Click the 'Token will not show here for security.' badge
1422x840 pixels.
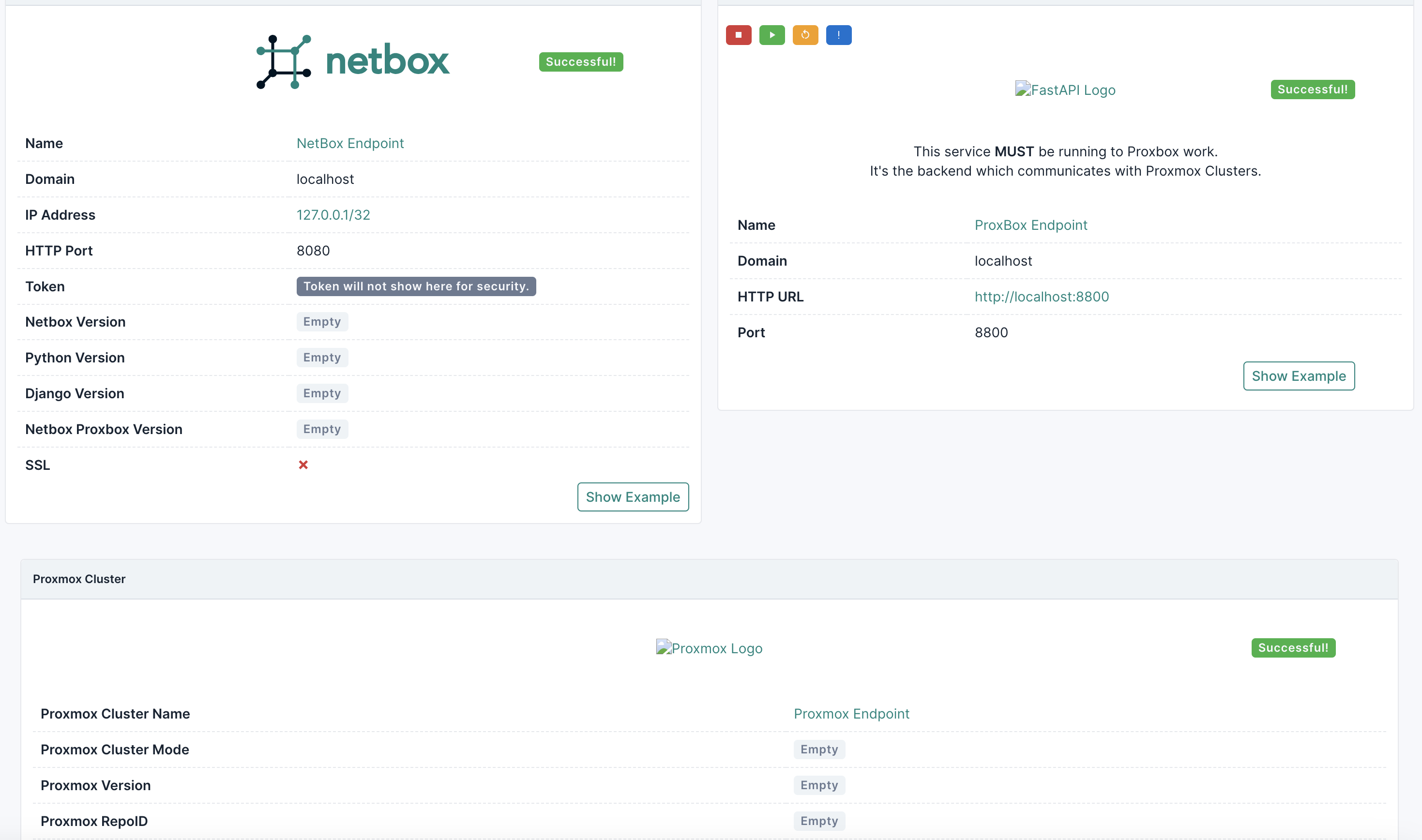416,286
